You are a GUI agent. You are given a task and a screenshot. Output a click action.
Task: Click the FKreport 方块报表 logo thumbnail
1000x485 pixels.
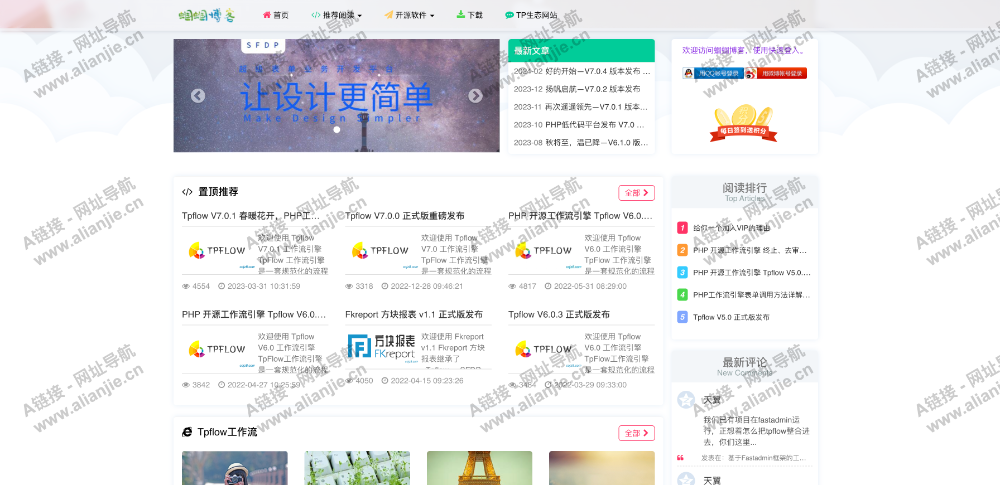(x=381, y=348)
